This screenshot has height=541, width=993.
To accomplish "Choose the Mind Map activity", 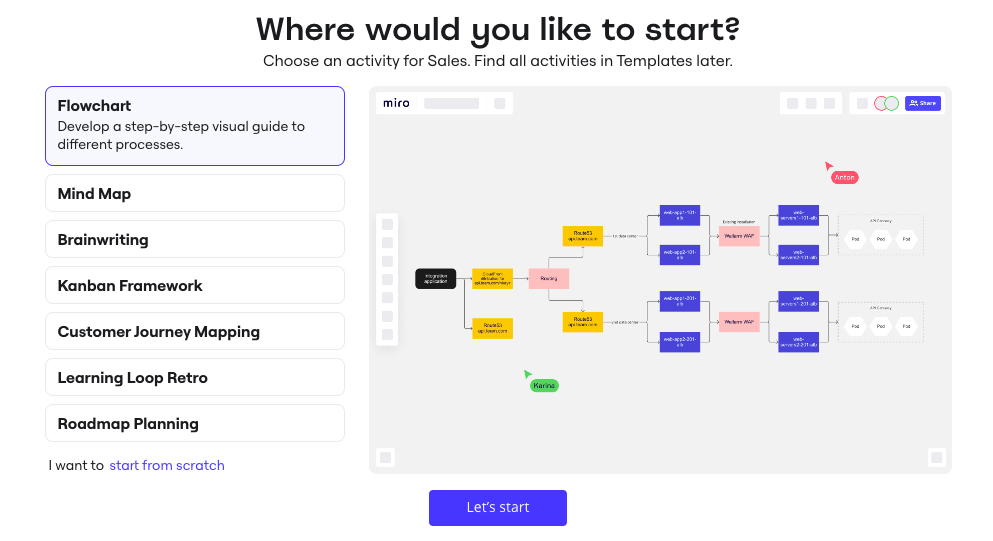I will coord(195,194).
